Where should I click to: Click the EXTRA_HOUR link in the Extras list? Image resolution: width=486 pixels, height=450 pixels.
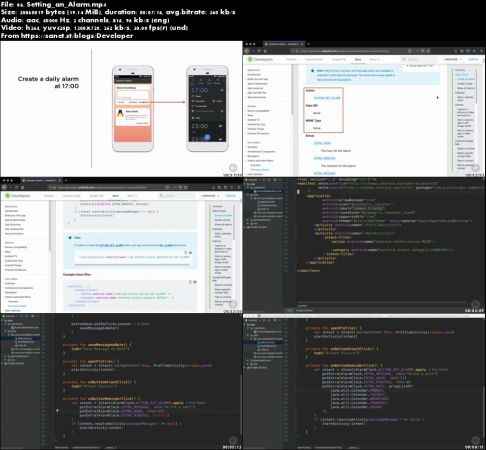[322, 143]
